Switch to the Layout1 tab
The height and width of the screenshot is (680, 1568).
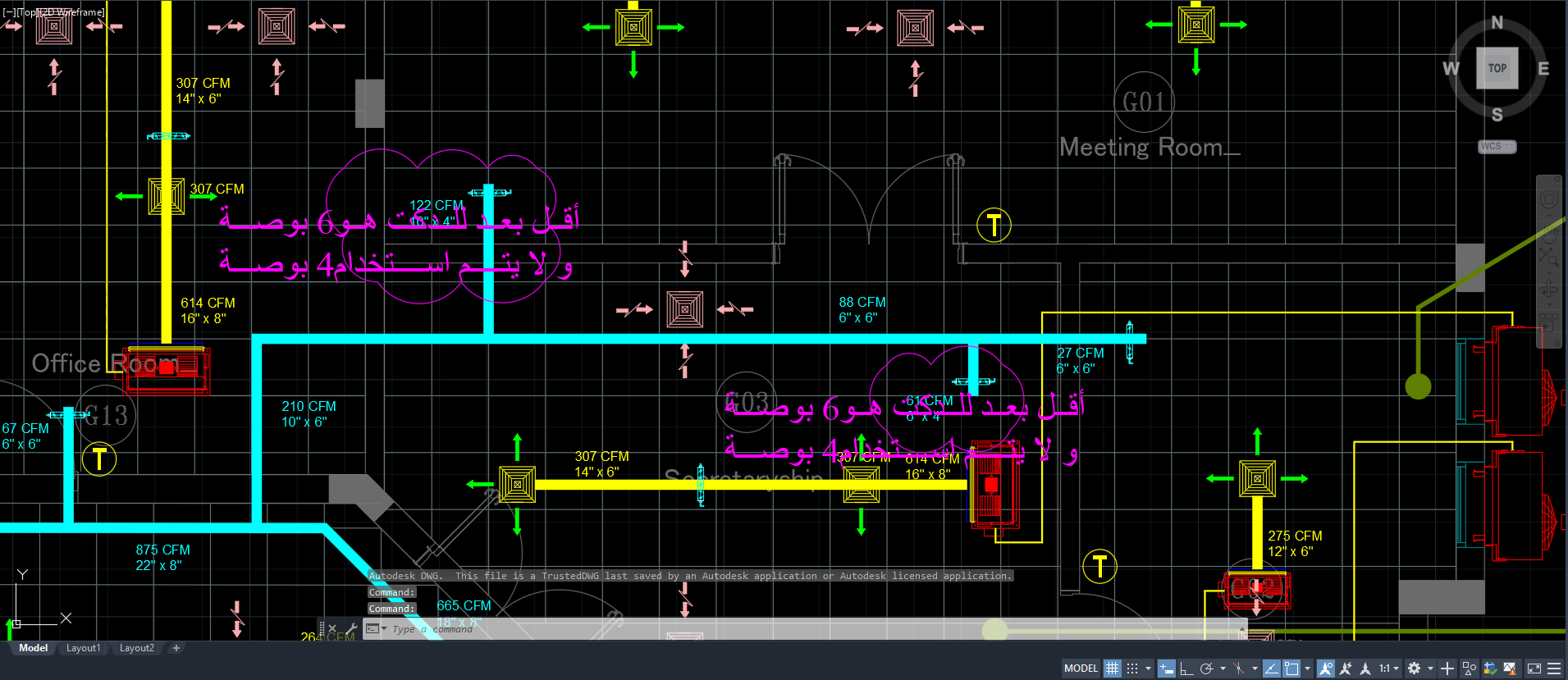(x=83, y=648)
